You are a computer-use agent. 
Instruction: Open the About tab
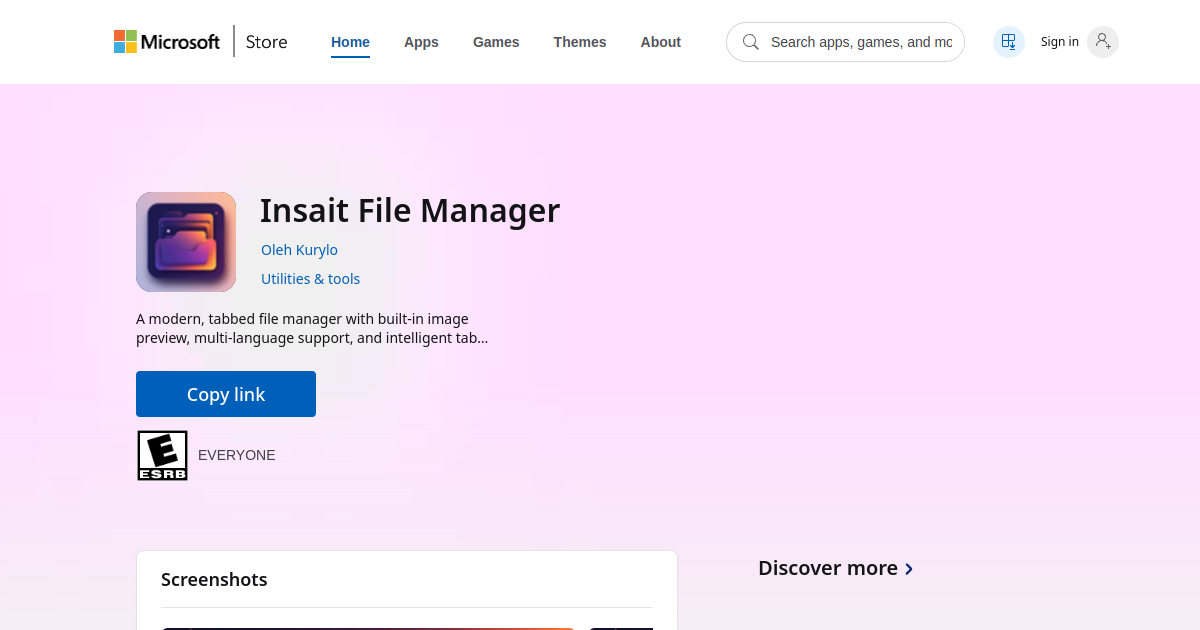pos(661,42)
